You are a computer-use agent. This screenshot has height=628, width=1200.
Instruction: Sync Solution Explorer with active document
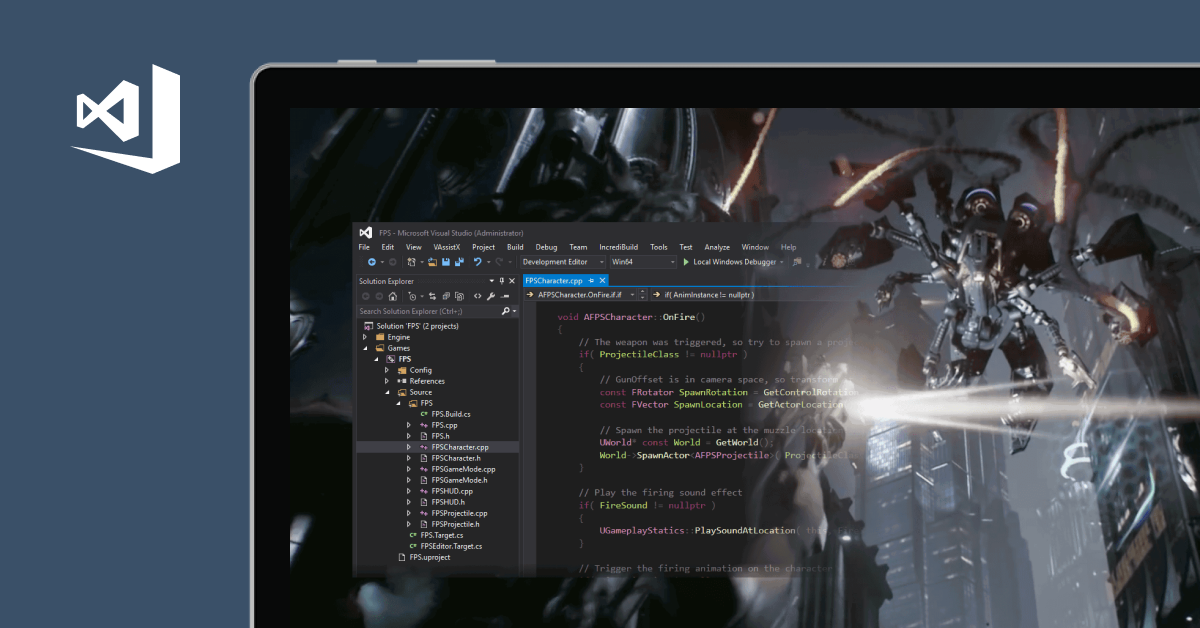433,296
